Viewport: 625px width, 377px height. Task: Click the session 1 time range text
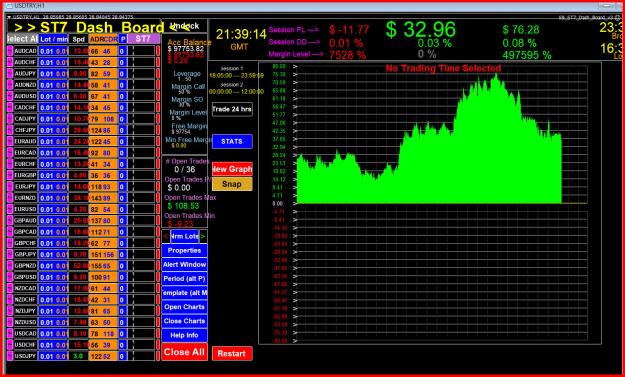click(236, 75)
